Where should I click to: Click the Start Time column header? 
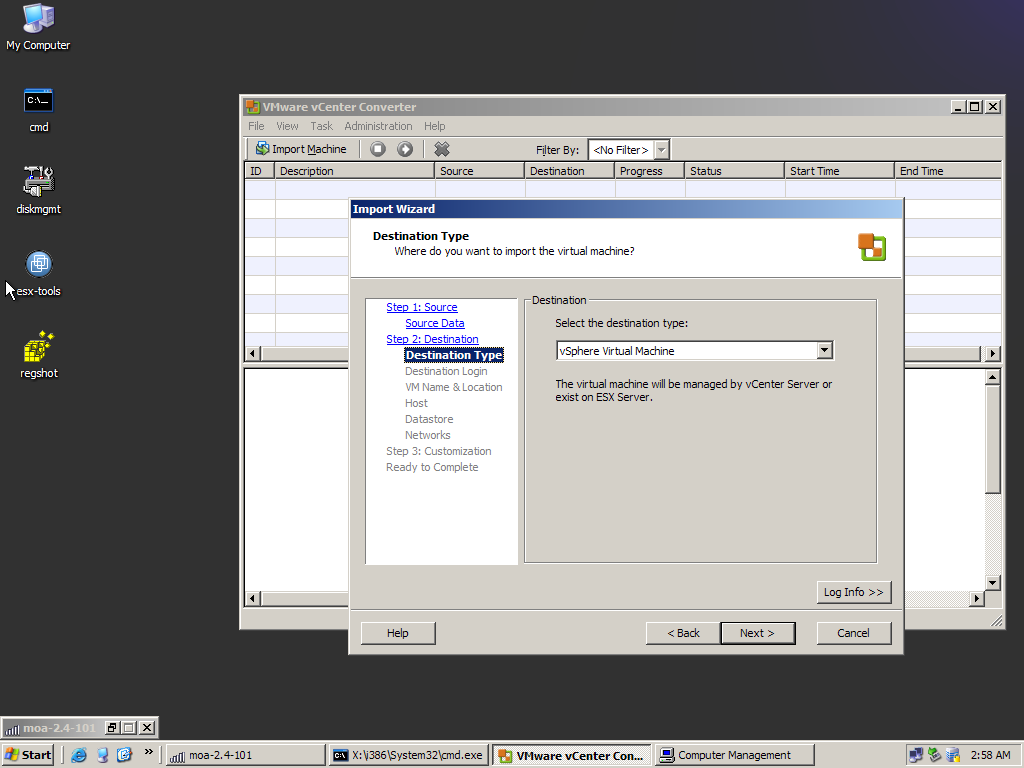click(x=839, y=171)
